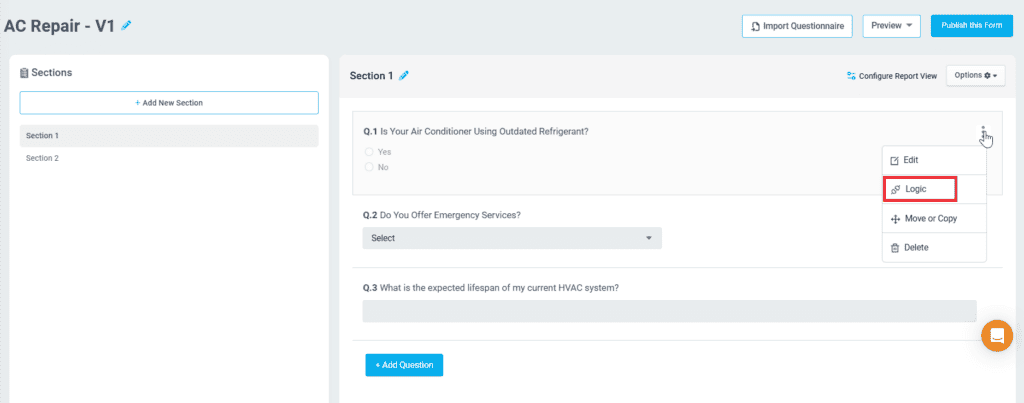Click the Sections clipboard icon

pos(24,73)
